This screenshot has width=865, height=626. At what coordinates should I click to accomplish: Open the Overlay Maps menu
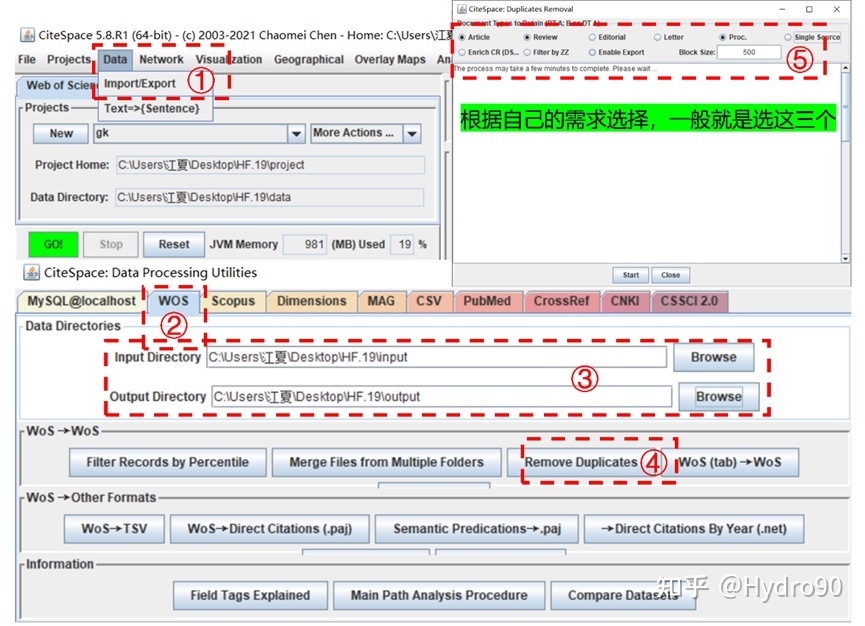pyautogui.click(x=390, y=60)
